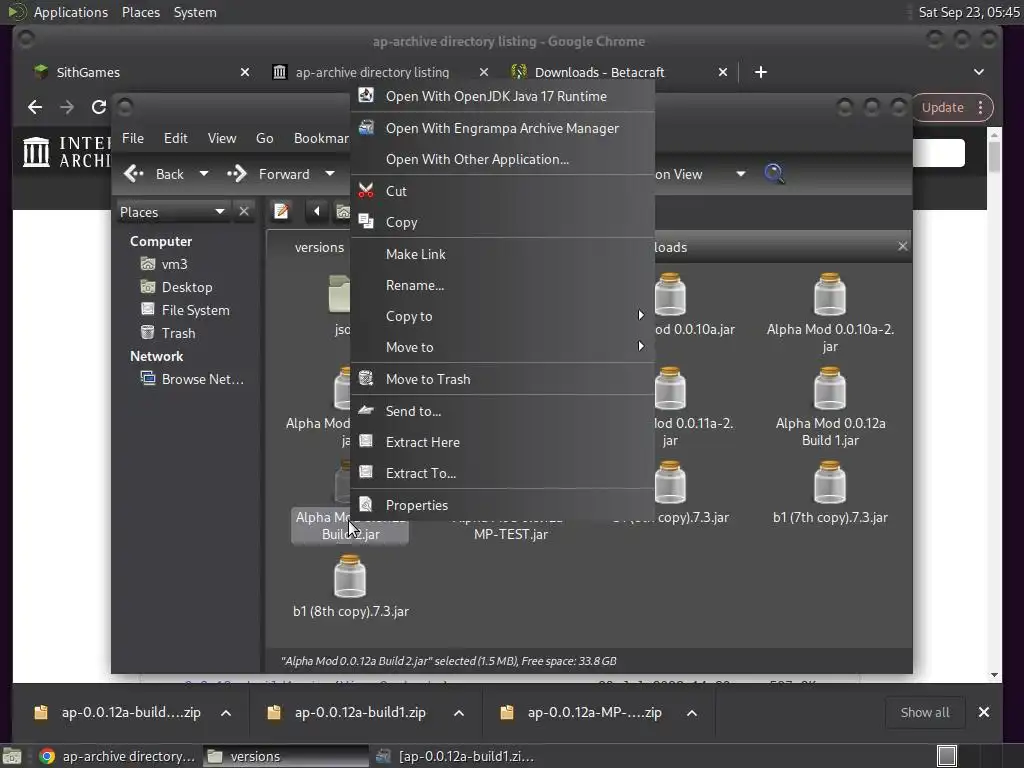Toggle the edit location pencil icon
The width and height of the screenshot is (1024, 768).
[281, 212]
